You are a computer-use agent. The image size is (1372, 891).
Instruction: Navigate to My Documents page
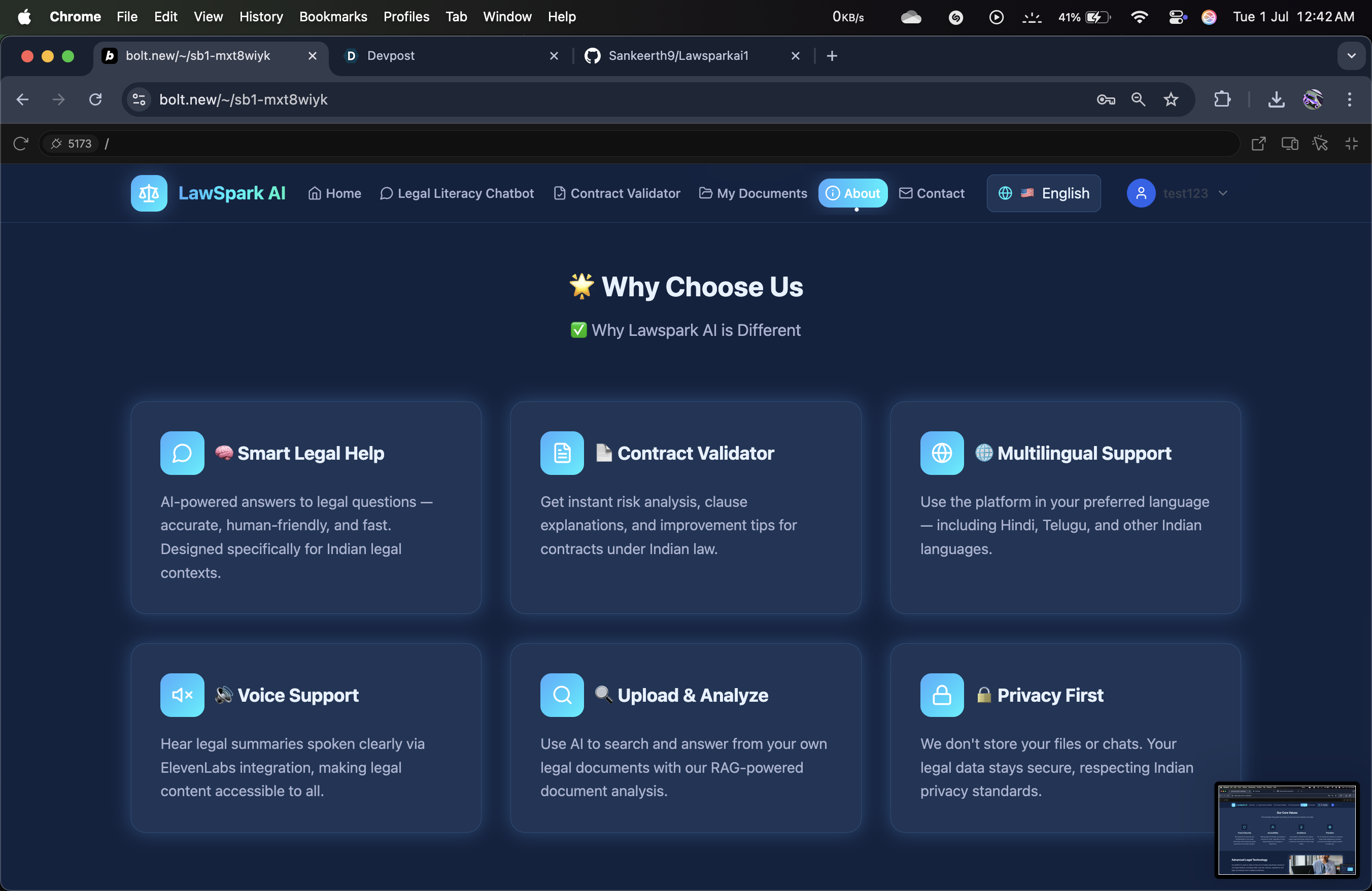(753, 193)
